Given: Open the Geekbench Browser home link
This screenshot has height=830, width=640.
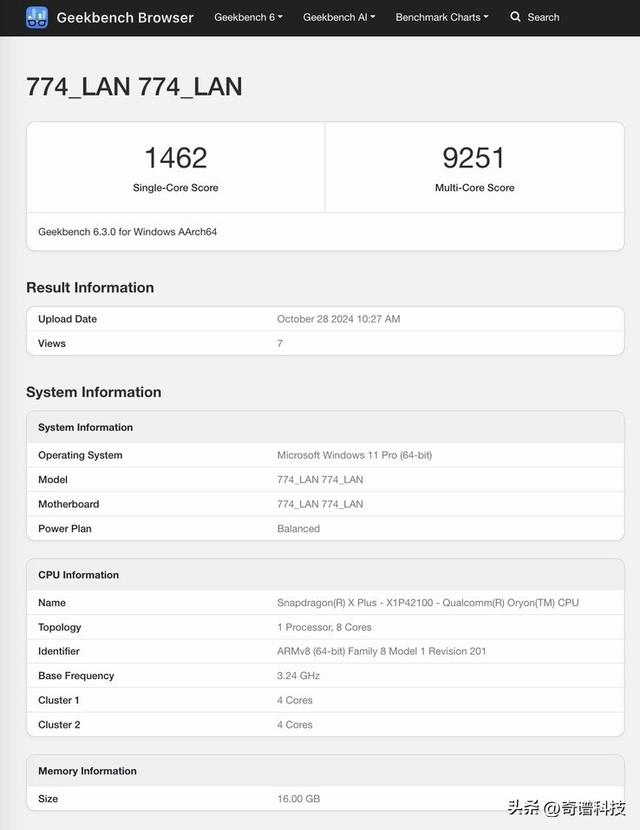Looking at the screenshot, I should point(125,17).
